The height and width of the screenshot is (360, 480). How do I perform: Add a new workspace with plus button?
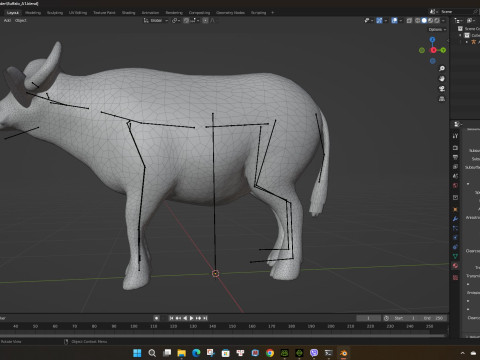[272, 12]
